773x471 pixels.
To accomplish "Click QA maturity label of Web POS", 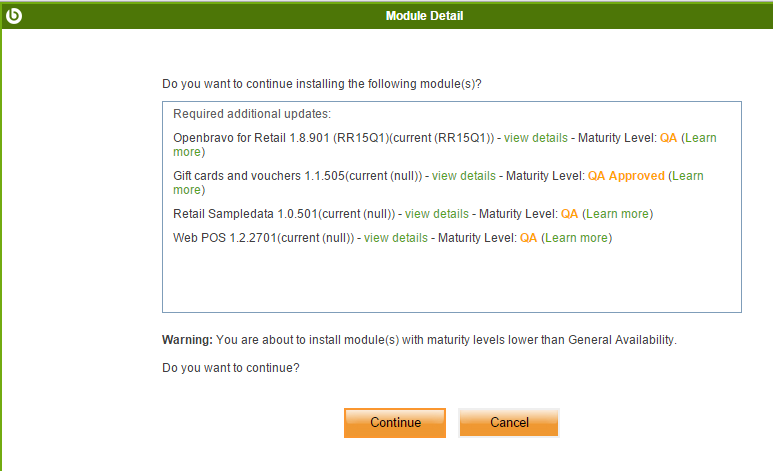I will coord(529,238).
